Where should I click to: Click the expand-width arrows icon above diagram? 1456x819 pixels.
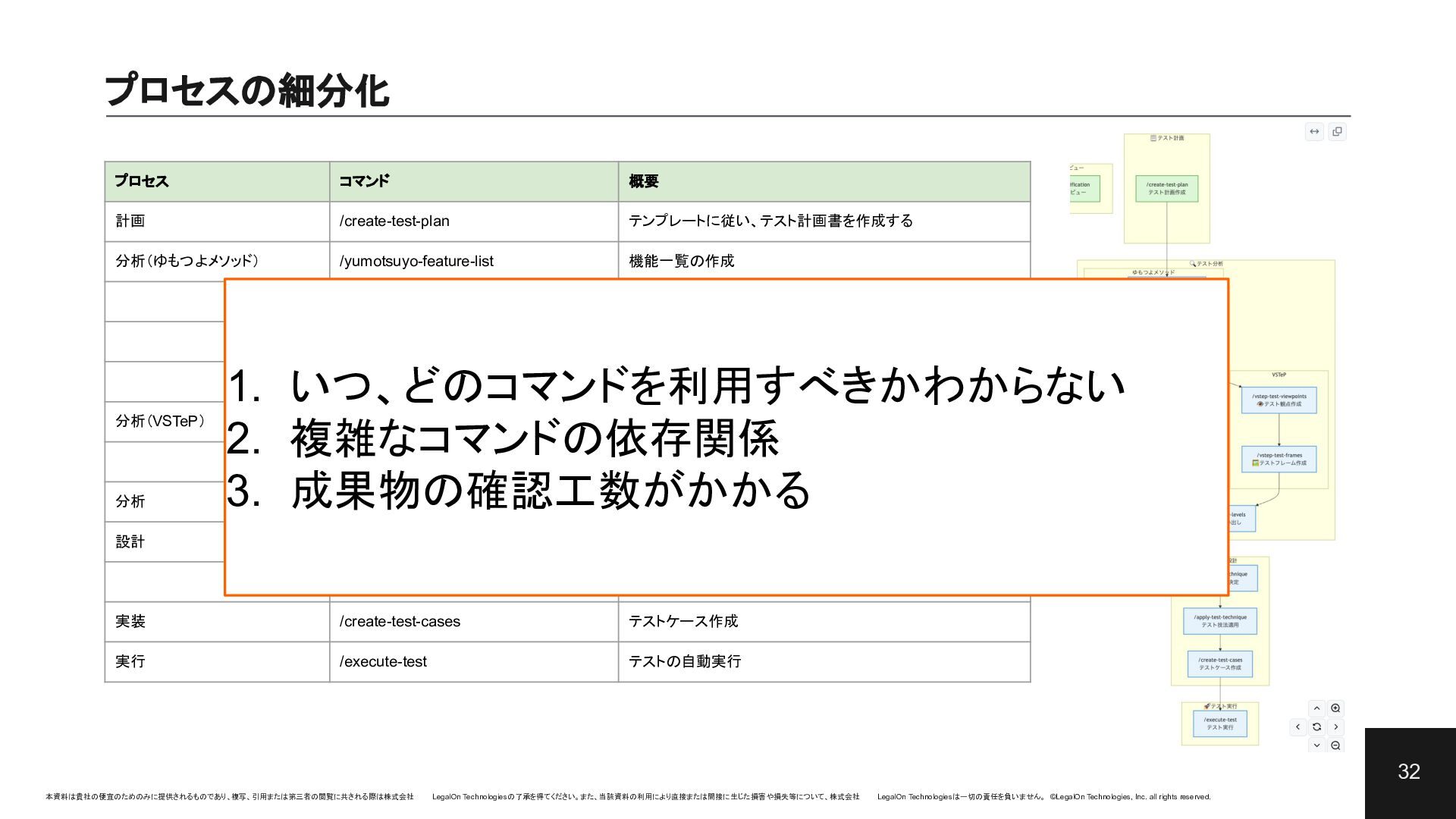(1314, 132)
